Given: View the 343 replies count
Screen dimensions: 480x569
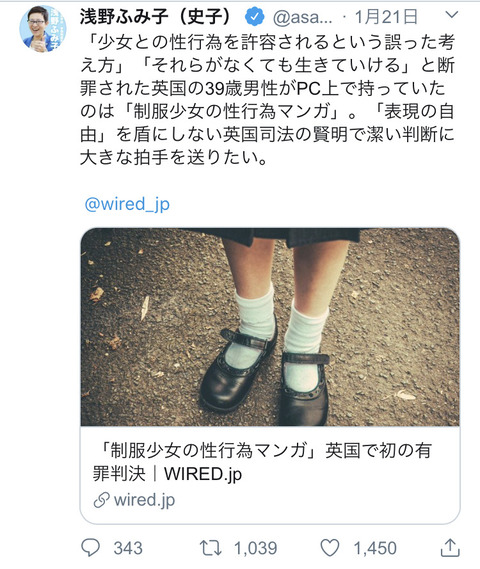Looking at the screenshot, I should point(128,548).
